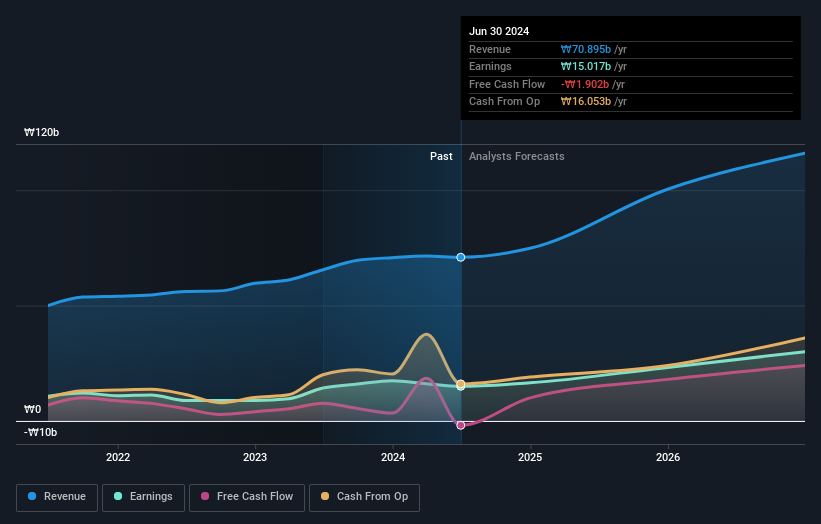Click the -₩1.902b free cash flow value
The width and height of the screenshot is (821, 524).
[585, 84]
